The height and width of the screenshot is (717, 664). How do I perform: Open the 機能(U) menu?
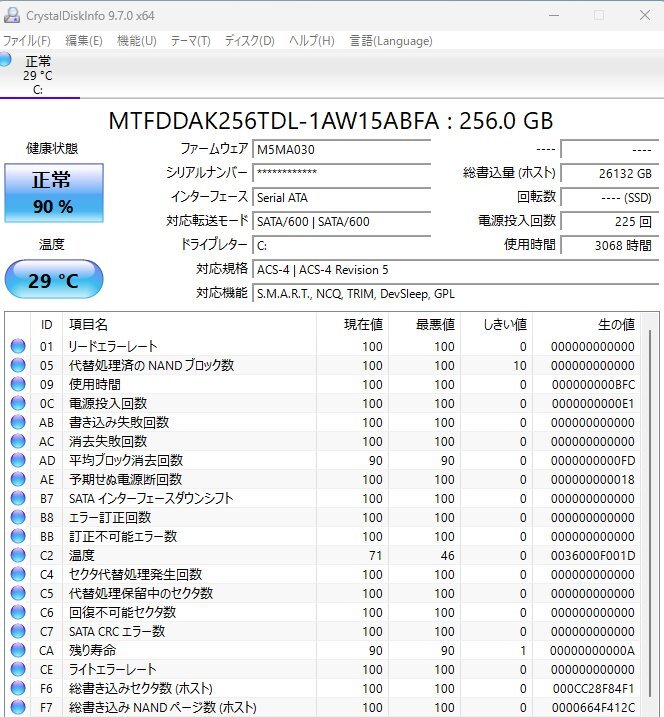click(x=137, y=41)
